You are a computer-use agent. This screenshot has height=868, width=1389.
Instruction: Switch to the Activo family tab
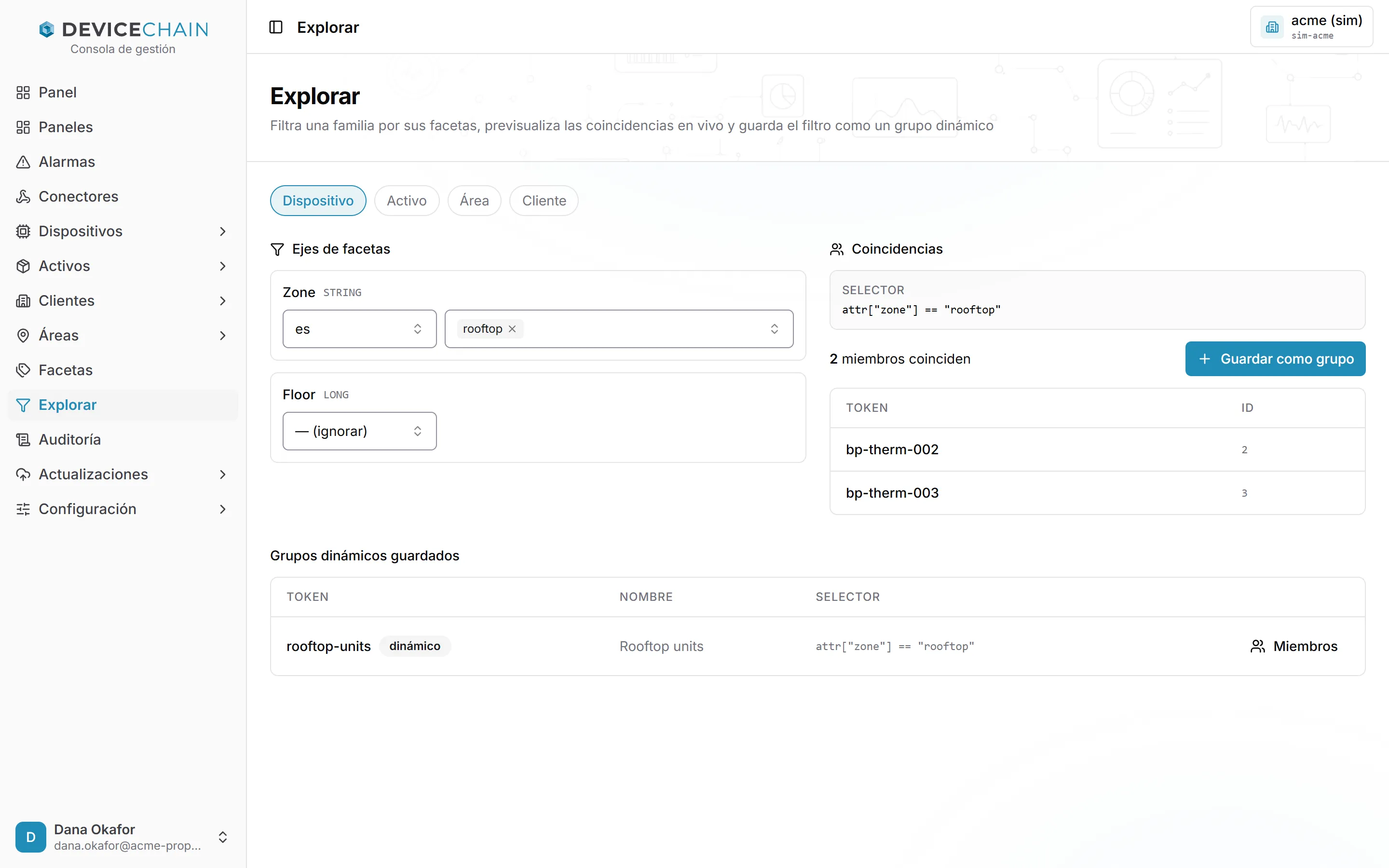407,200
